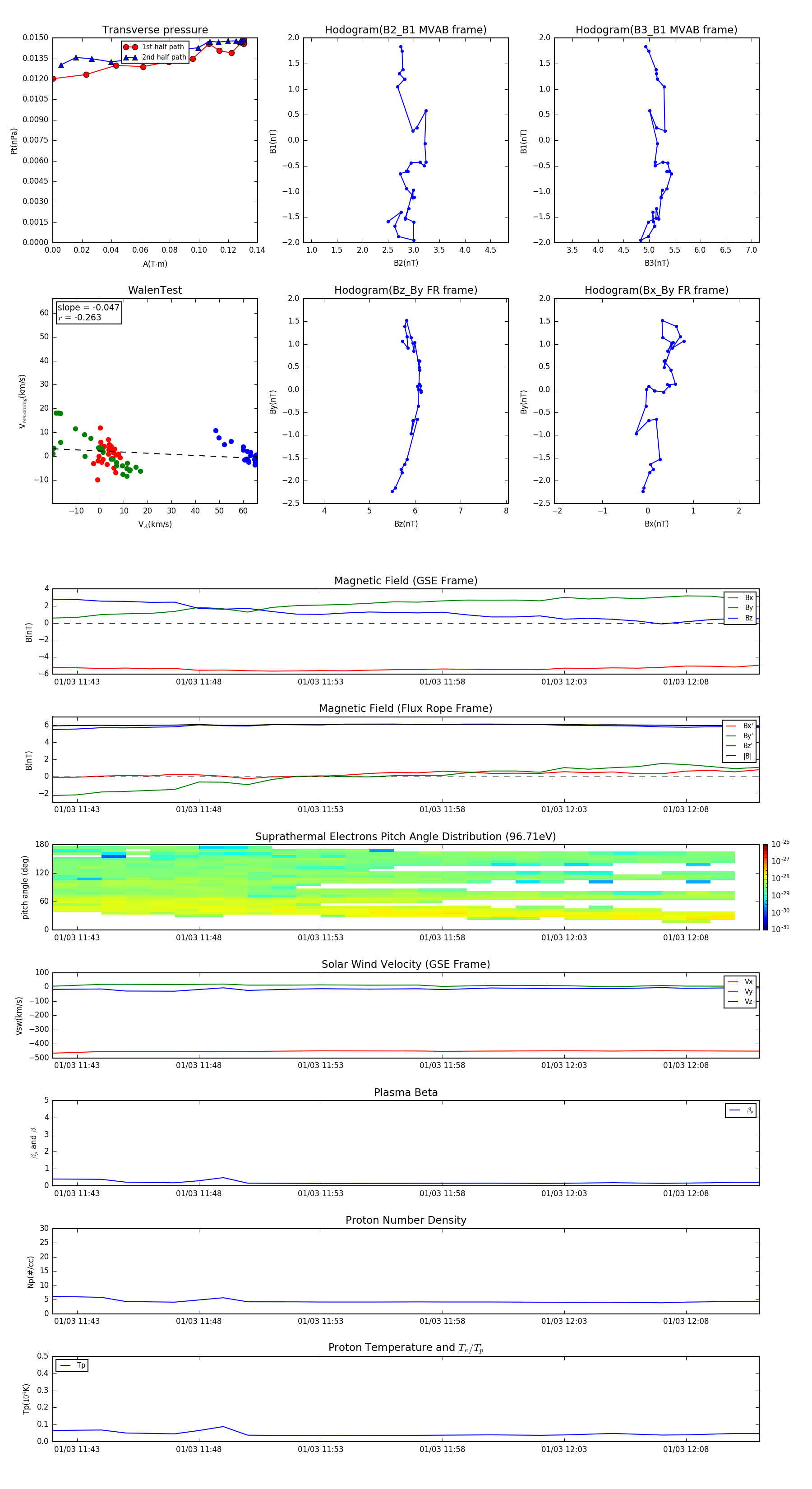Click the 'slope = -0.047' annotation

pyautogui.click(x=88, y=308)
